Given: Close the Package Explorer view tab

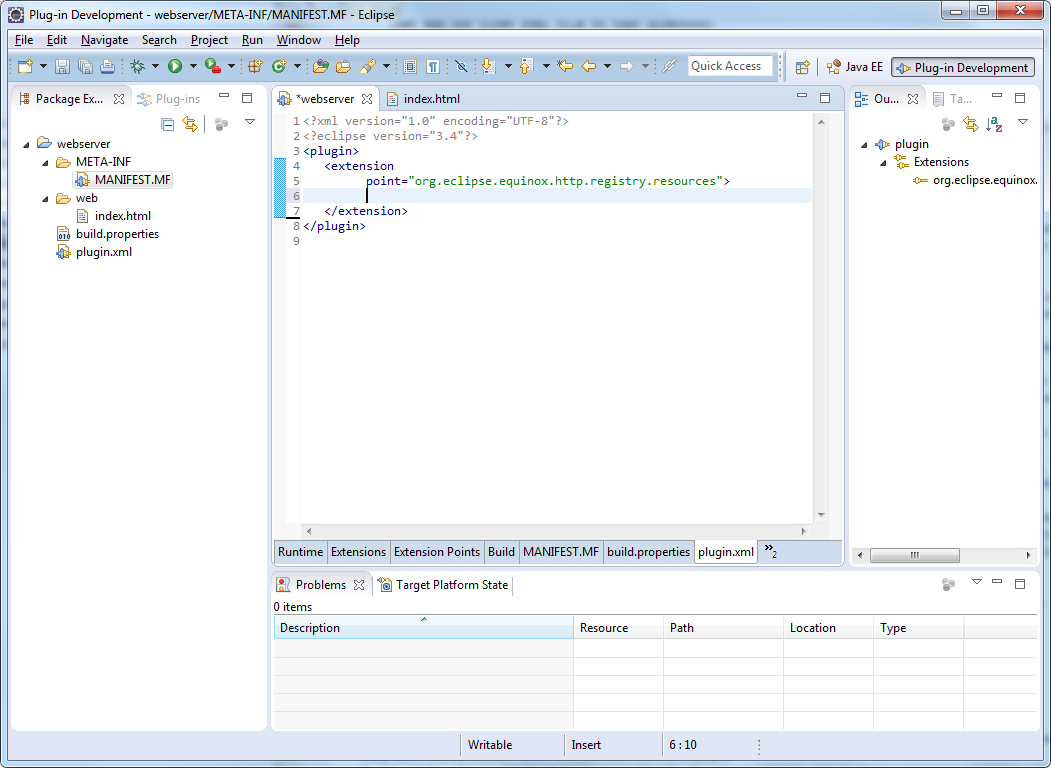Looking at the screenshot, I should 119,99.
